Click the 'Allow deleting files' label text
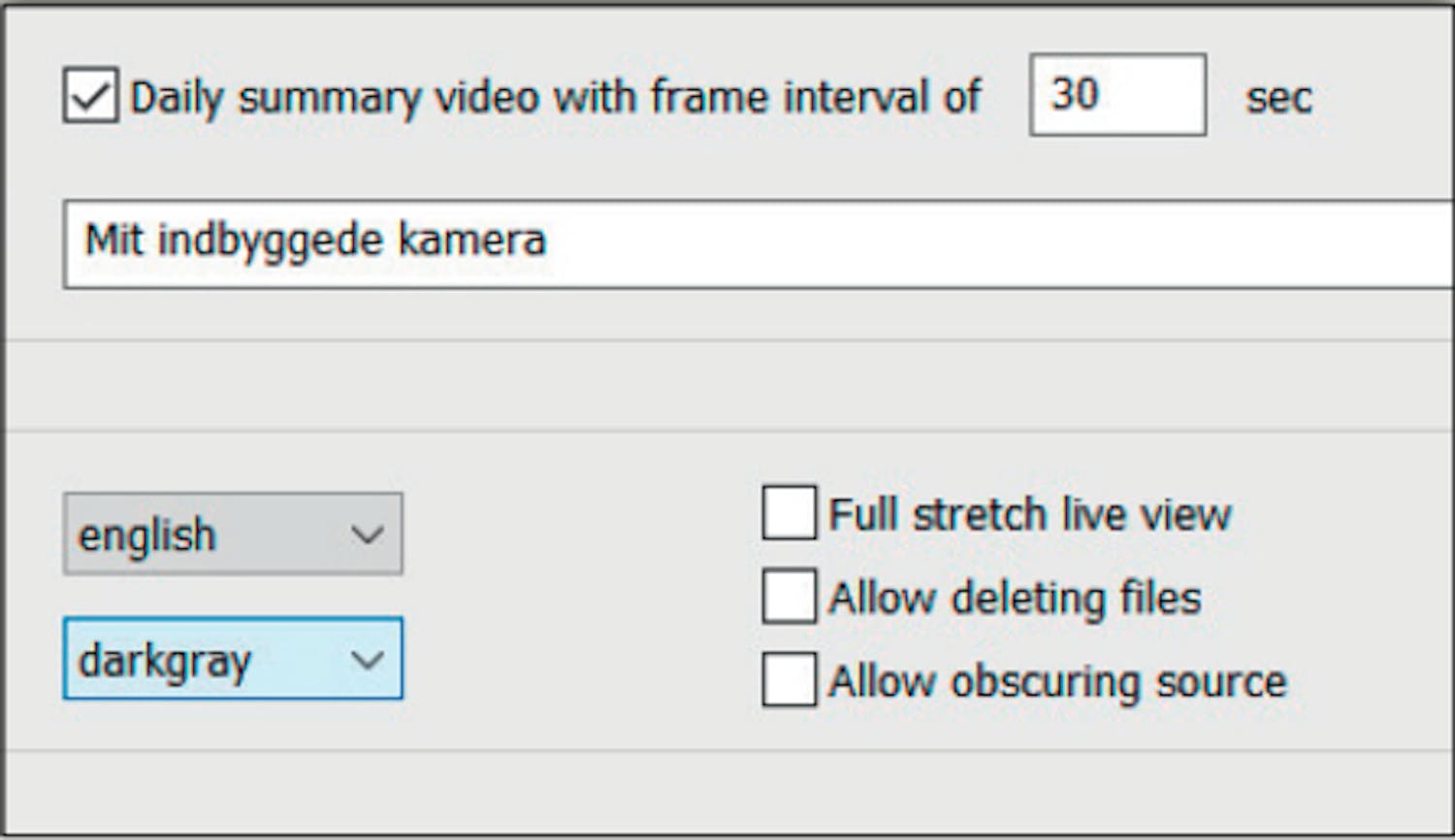The width and height of the screenshot is (1455, 840). (x=1015, y=598)
